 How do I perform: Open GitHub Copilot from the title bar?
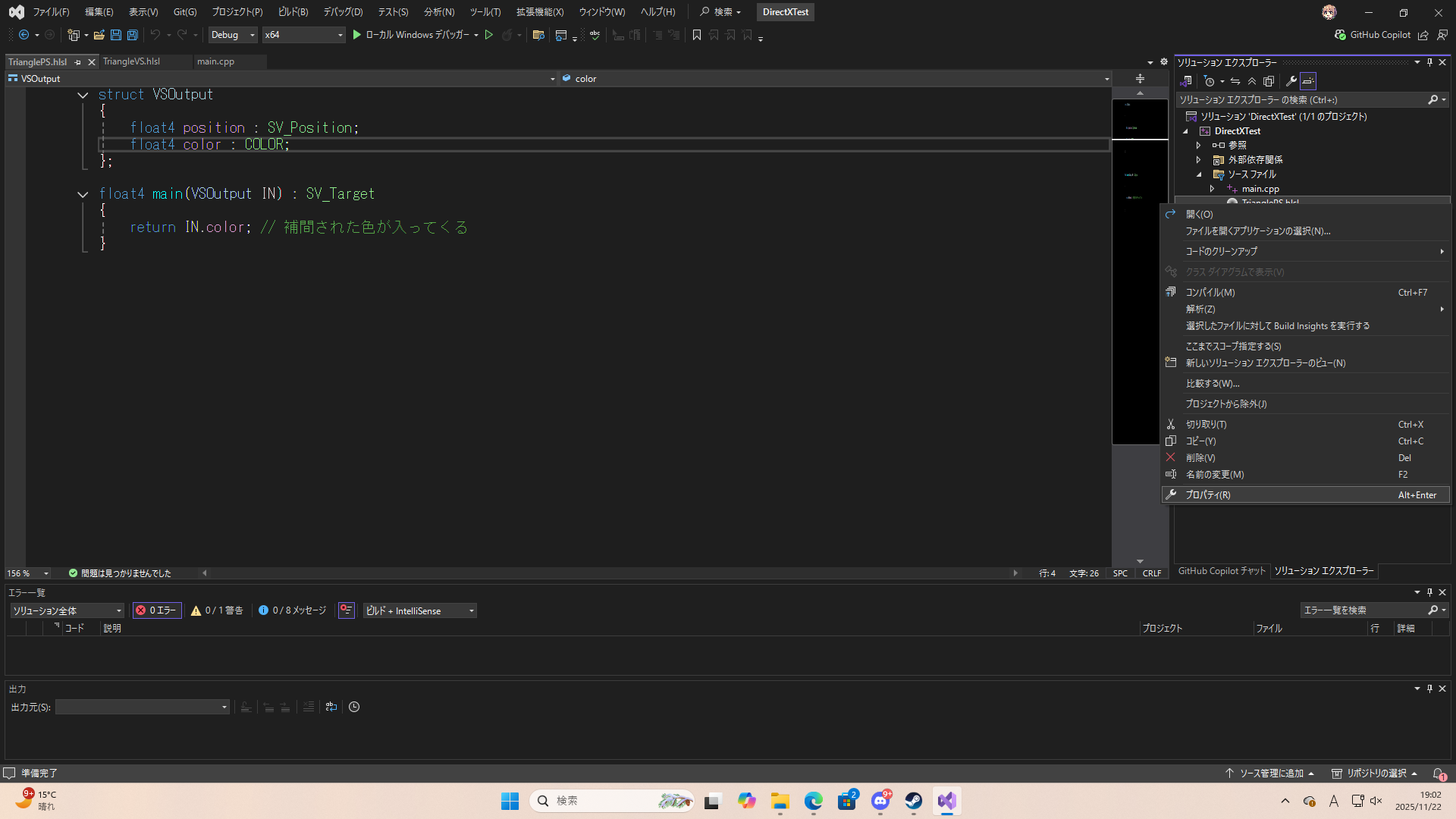coord(1373,35)
